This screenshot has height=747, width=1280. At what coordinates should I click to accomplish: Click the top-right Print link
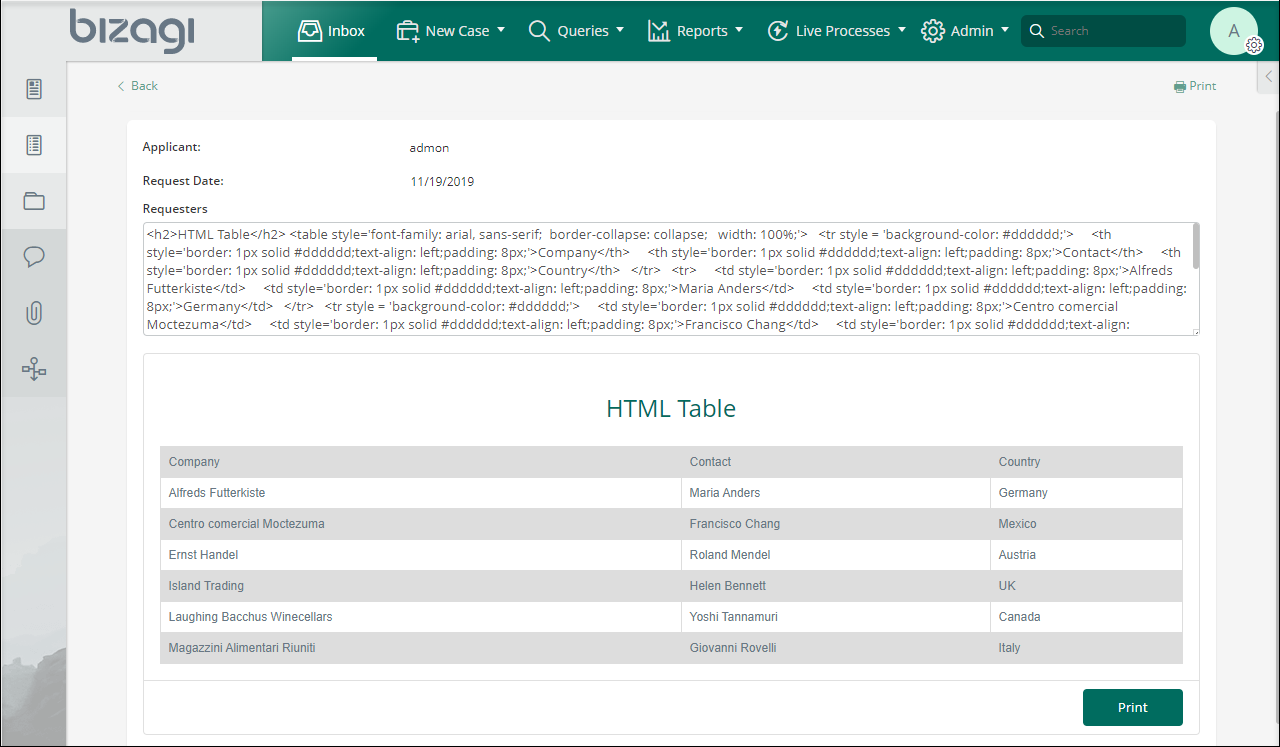click(1195, 86)
